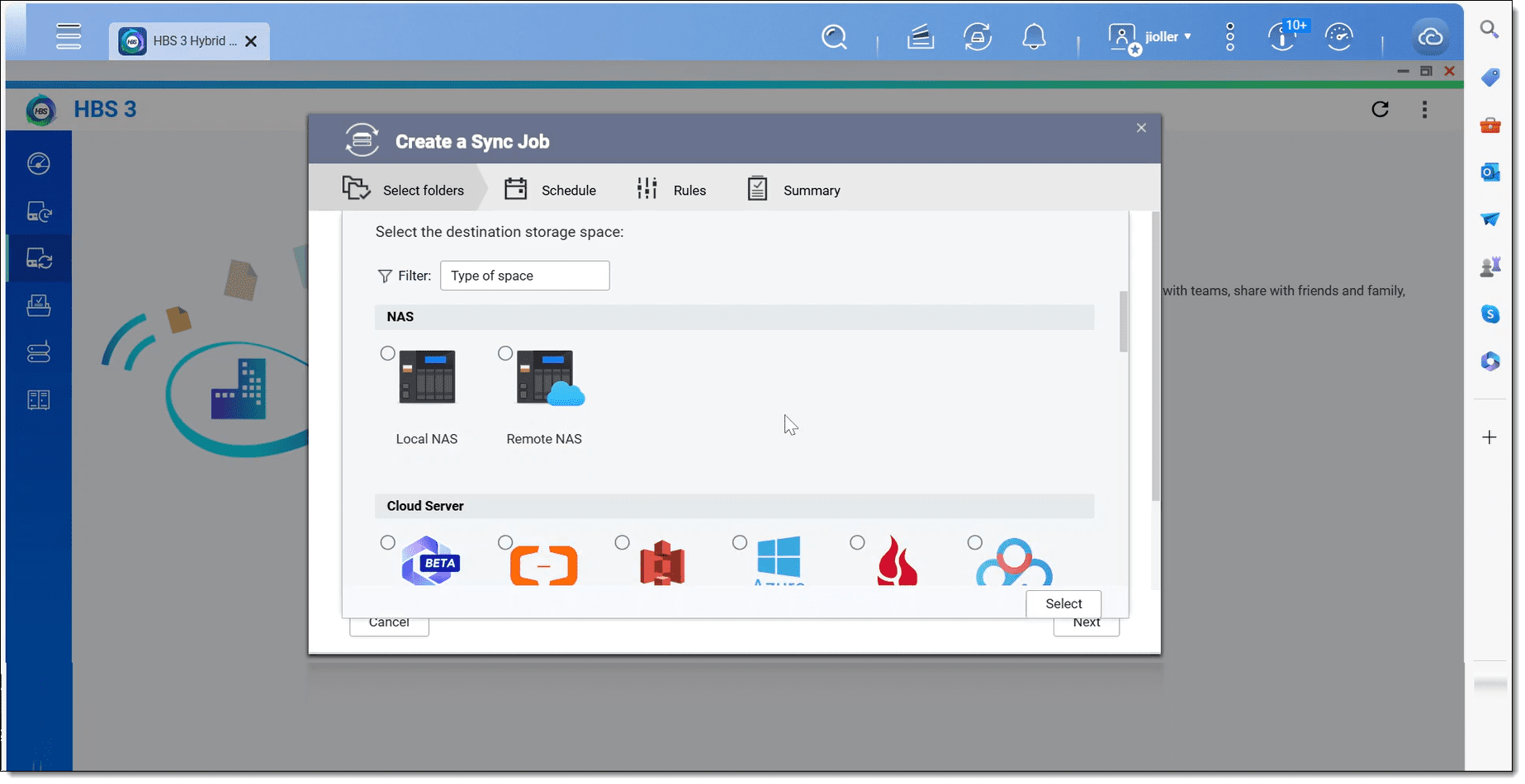Screen dimensions: 1525x784
Task: Select the Azure radio button
Action: coord(740,542)
